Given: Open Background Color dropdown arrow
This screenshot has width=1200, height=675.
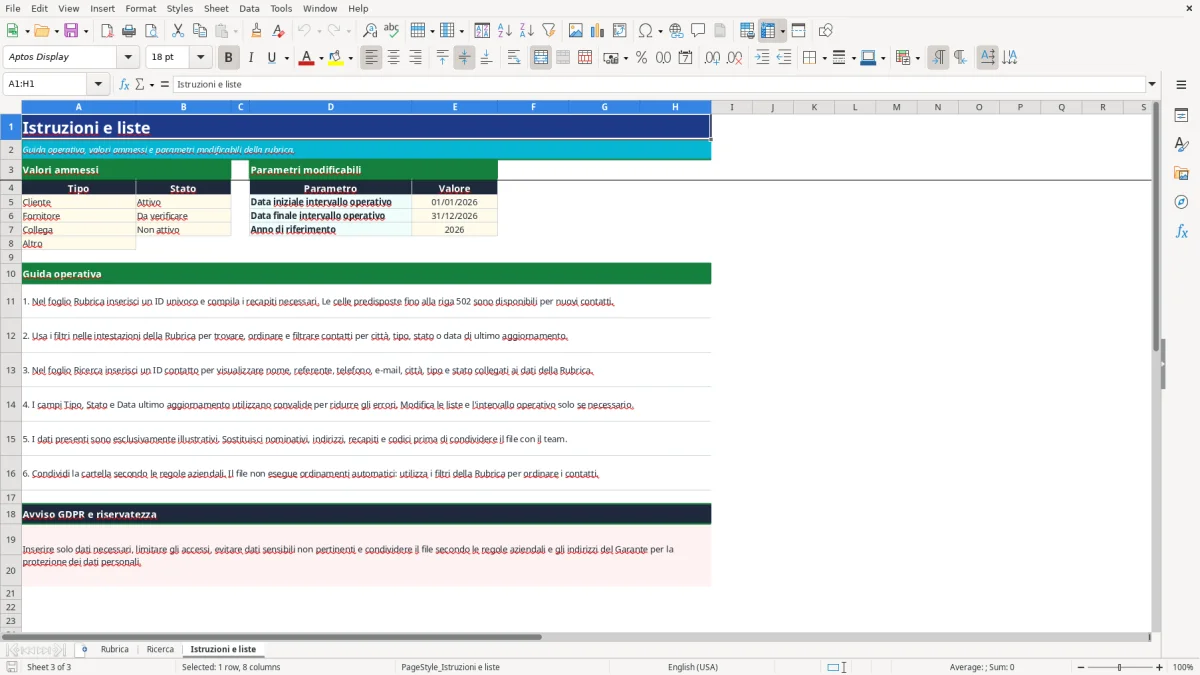Looking at the screenshot, I should (x=351, y=58).
